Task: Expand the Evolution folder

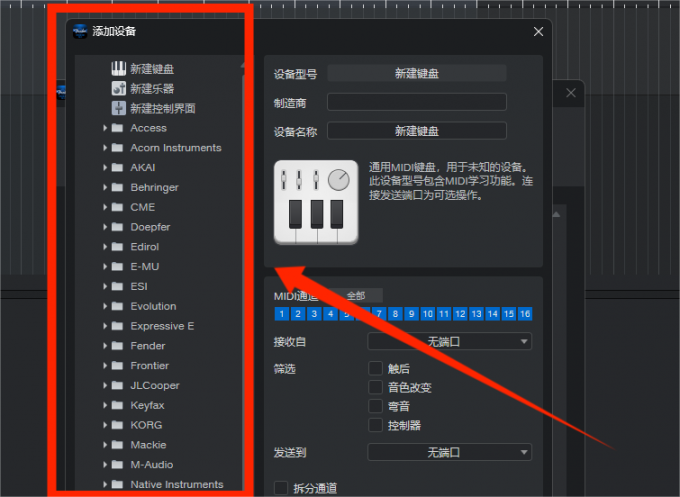Action: tap(105, 306)
